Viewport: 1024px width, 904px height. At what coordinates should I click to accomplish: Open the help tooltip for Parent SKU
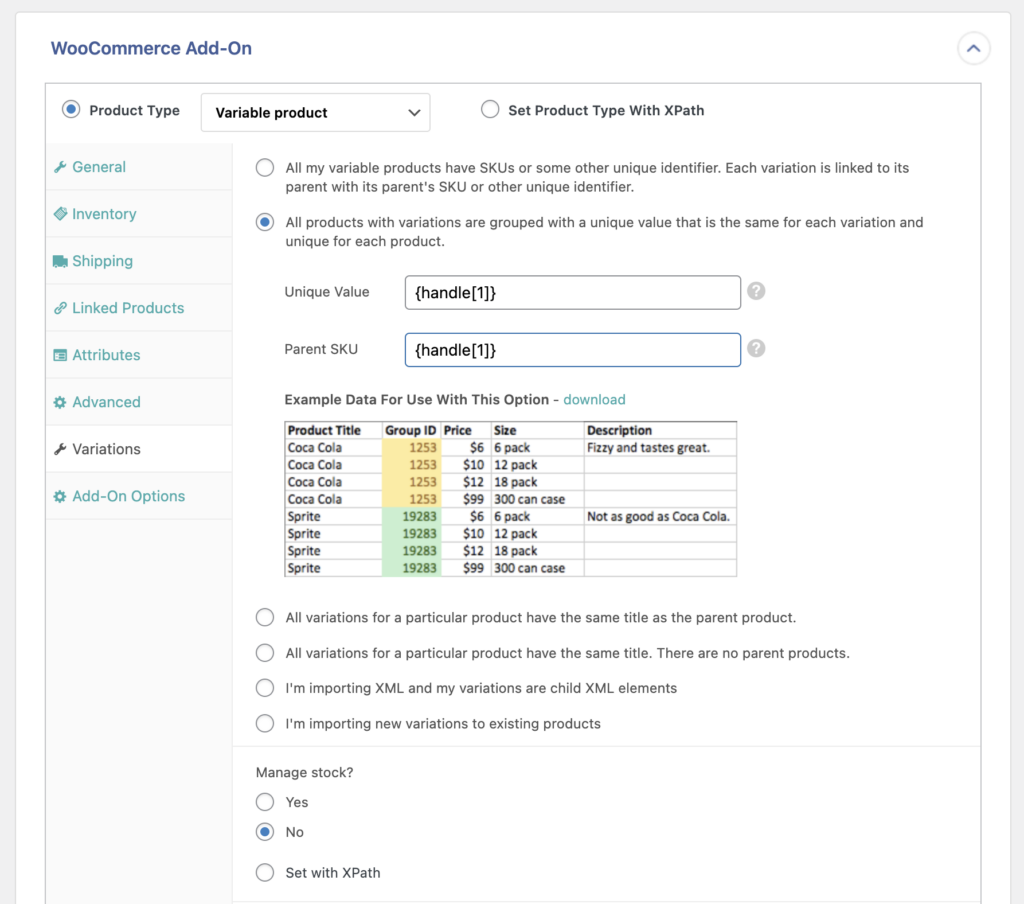click(756, 348)
